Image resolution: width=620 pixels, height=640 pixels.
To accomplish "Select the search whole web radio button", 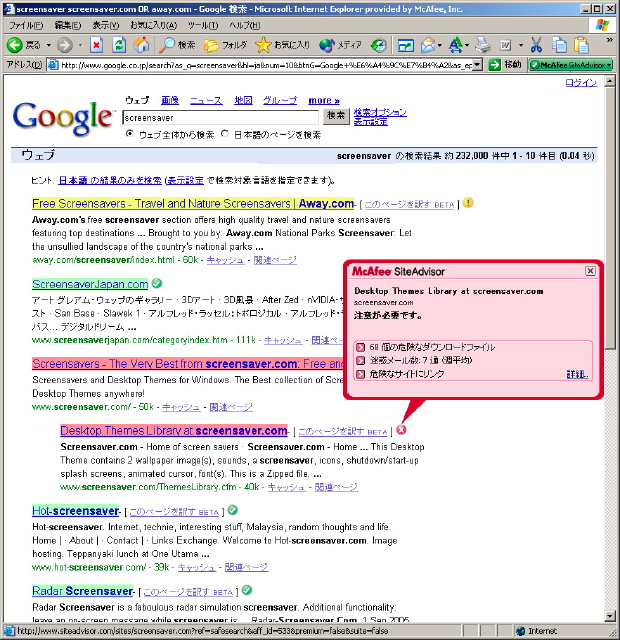I will [x=129, y=133].
